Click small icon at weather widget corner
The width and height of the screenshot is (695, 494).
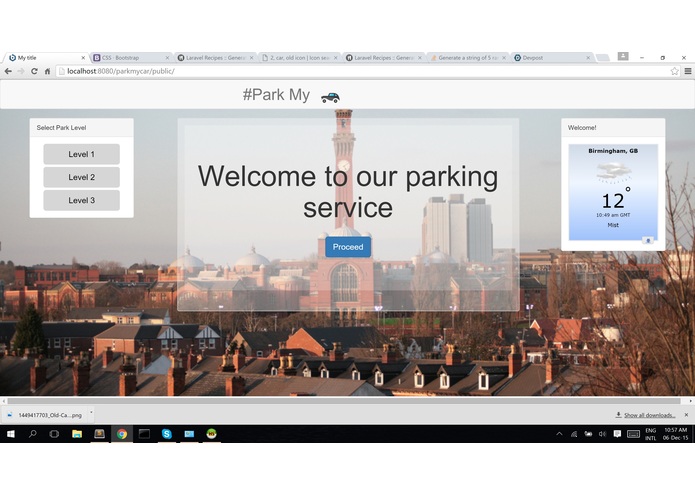point(648,240)
